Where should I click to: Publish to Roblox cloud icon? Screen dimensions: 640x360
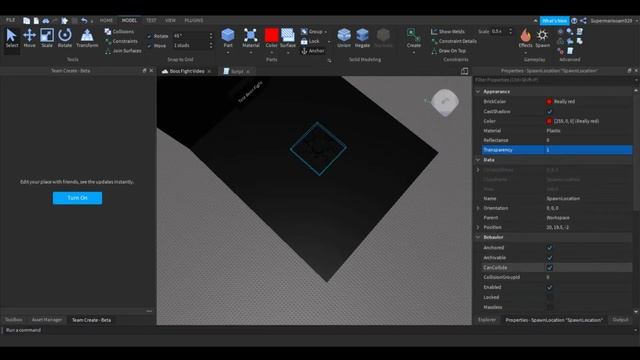point(46,20)
